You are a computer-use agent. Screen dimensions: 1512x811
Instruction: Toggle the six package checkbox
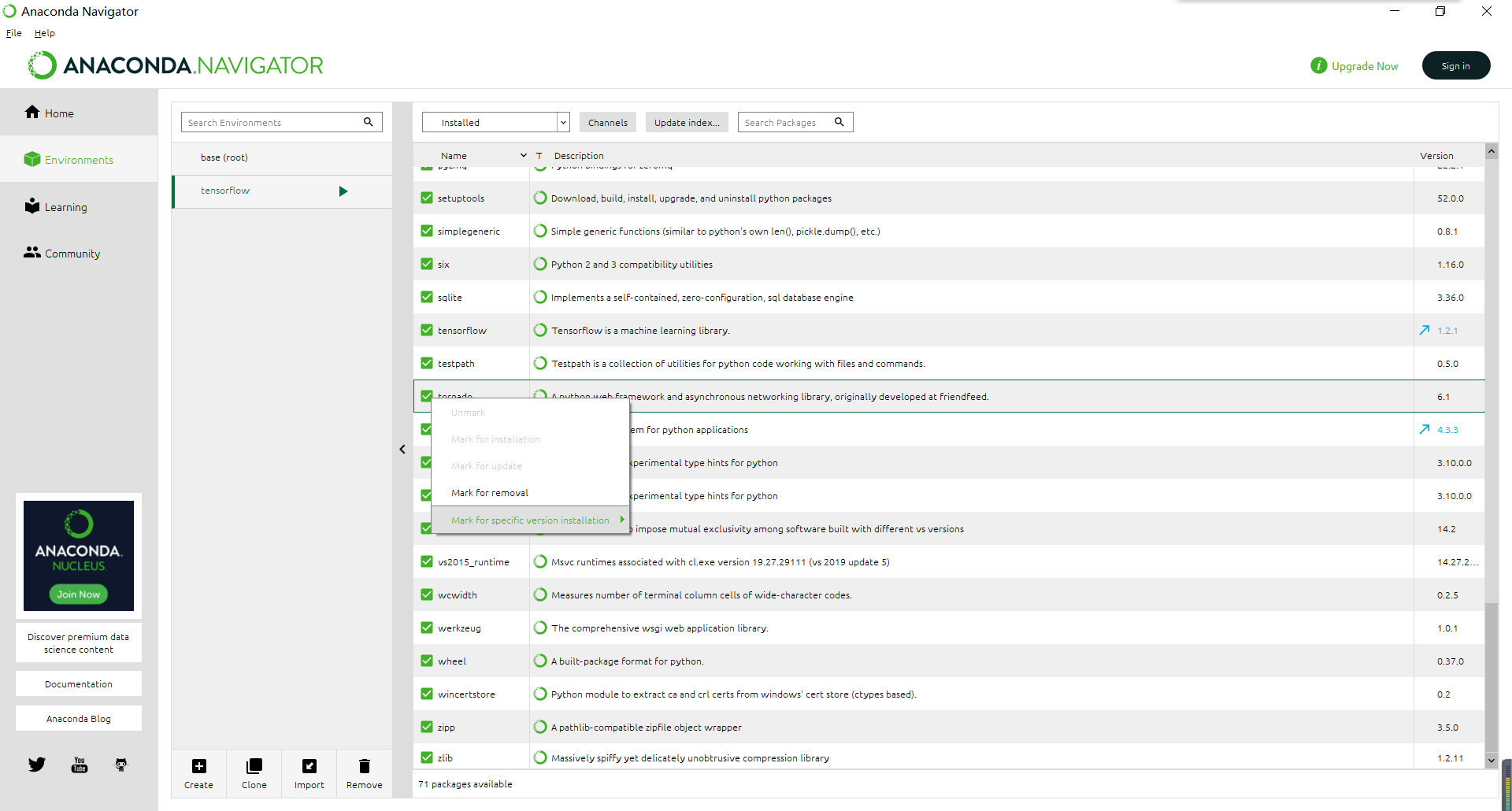(x=427, y=264)
